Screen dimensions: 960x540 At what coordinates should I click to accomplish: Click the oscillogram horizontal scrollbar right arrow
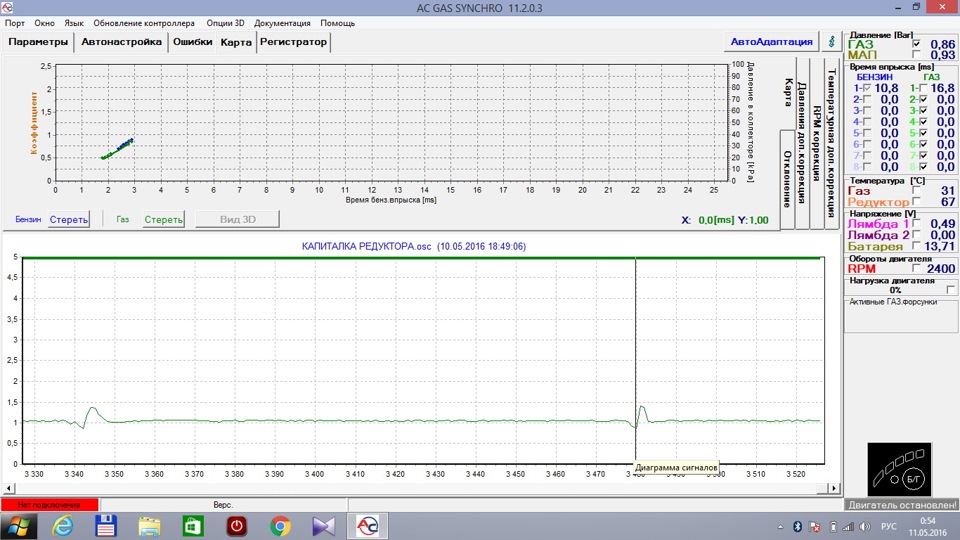coord(834,488)
